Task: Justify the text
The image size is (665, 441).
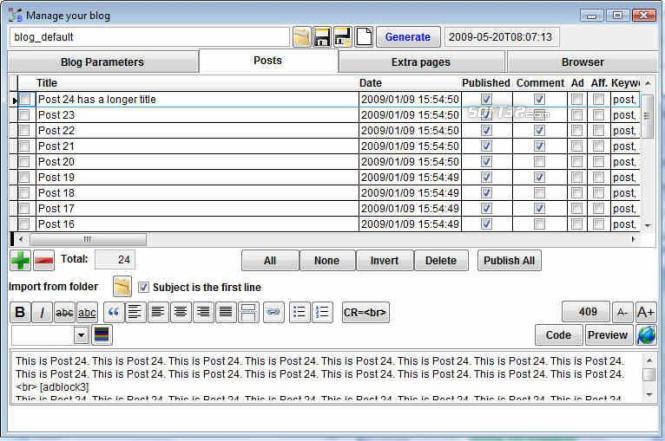Action: click(x=226, y=313)
